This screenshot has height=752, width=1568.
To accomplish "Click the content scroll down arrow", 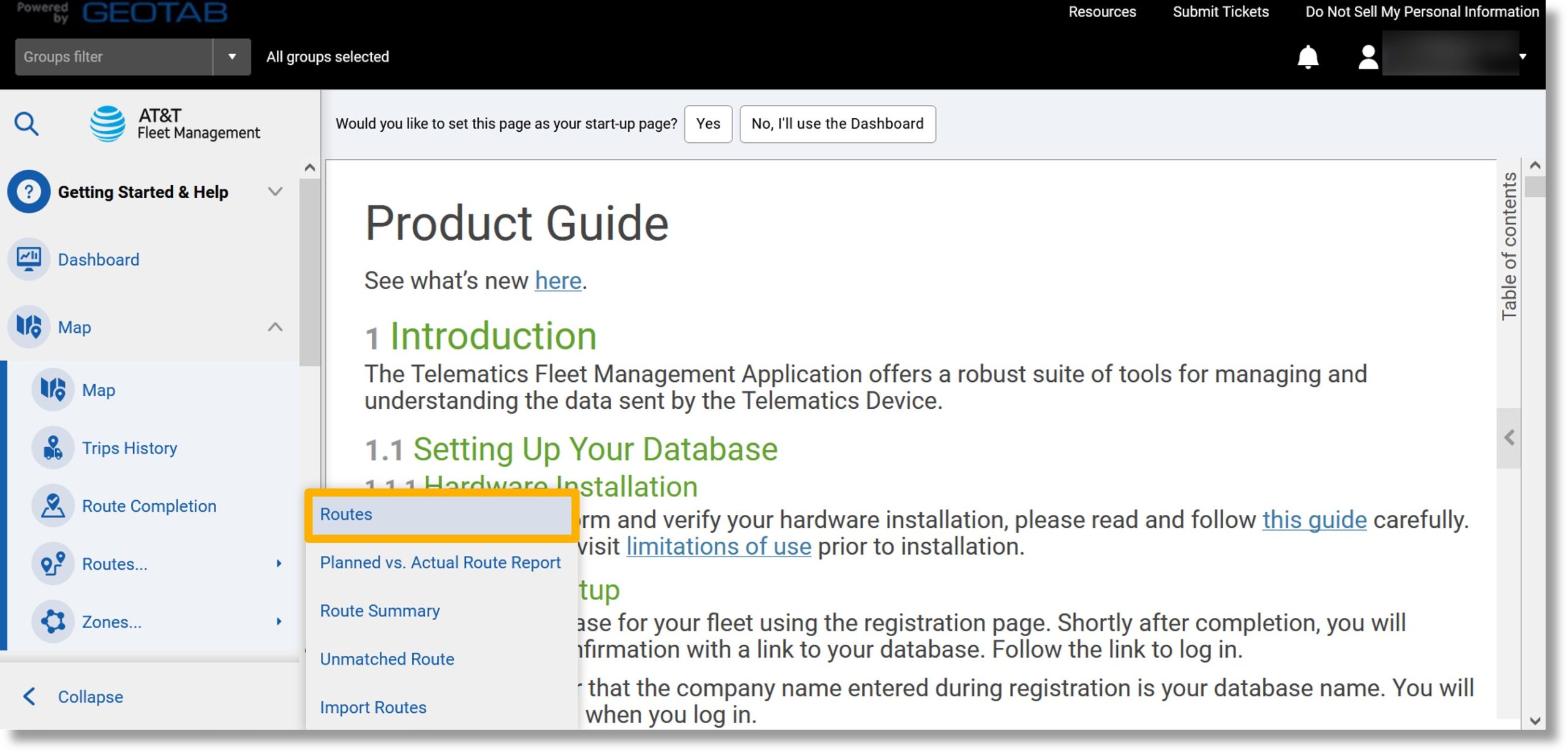I will click(1535, 721).
